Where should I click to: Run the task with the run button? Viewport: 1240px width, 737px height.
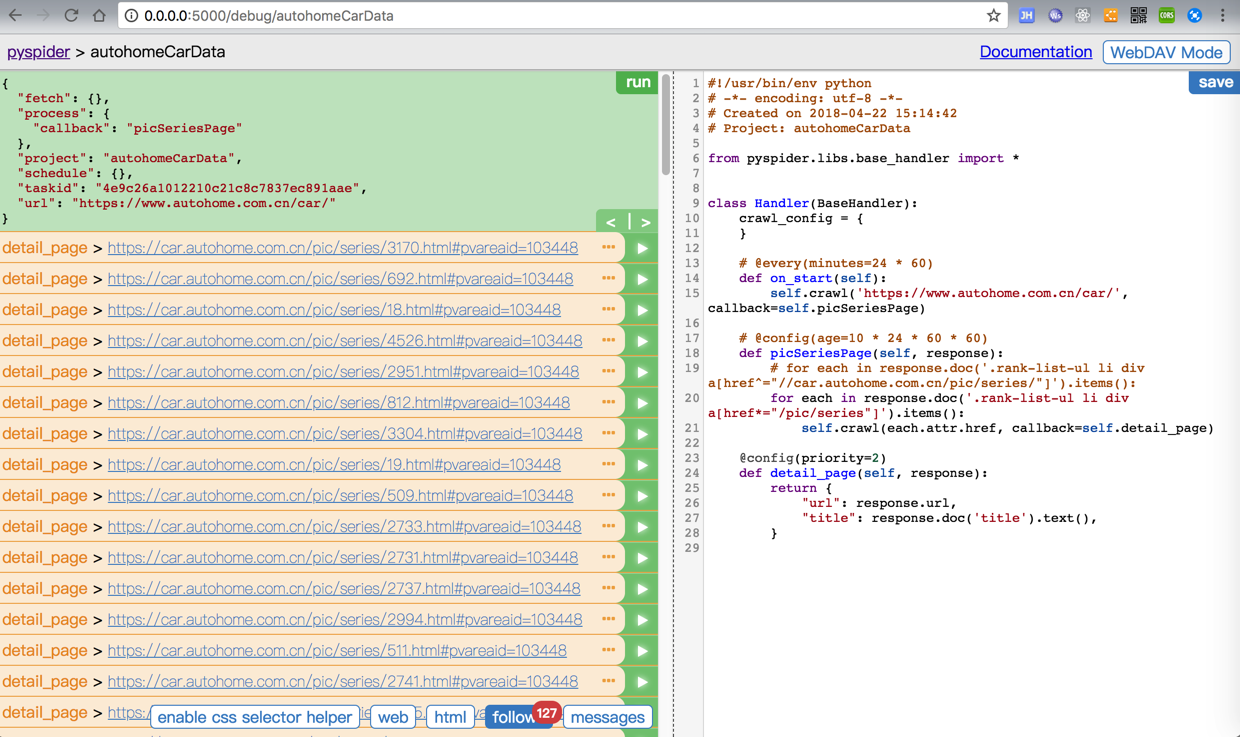(x=638, y=82)
